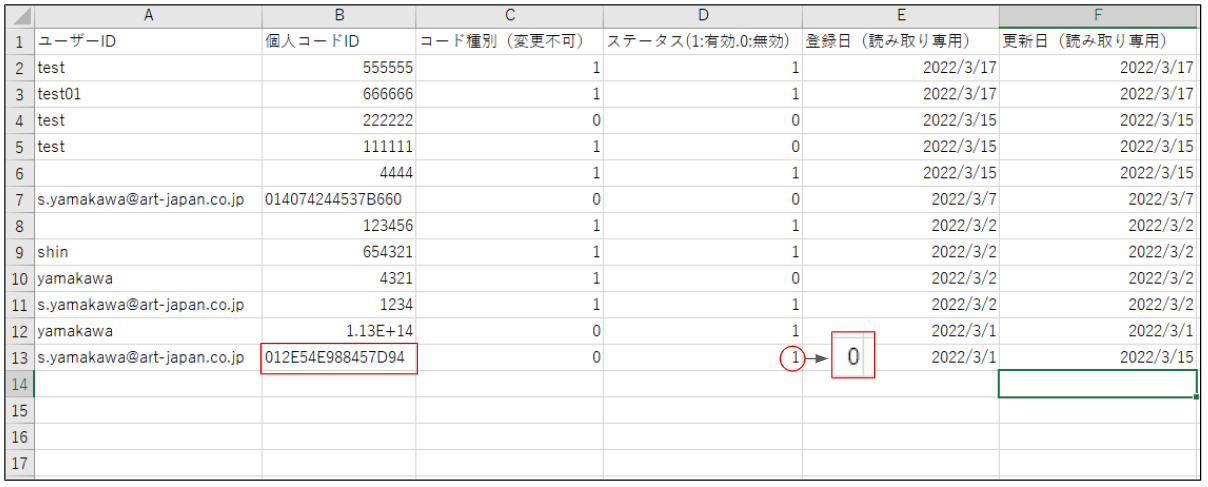Select the cell with code 555555

[x=339, y=68]
